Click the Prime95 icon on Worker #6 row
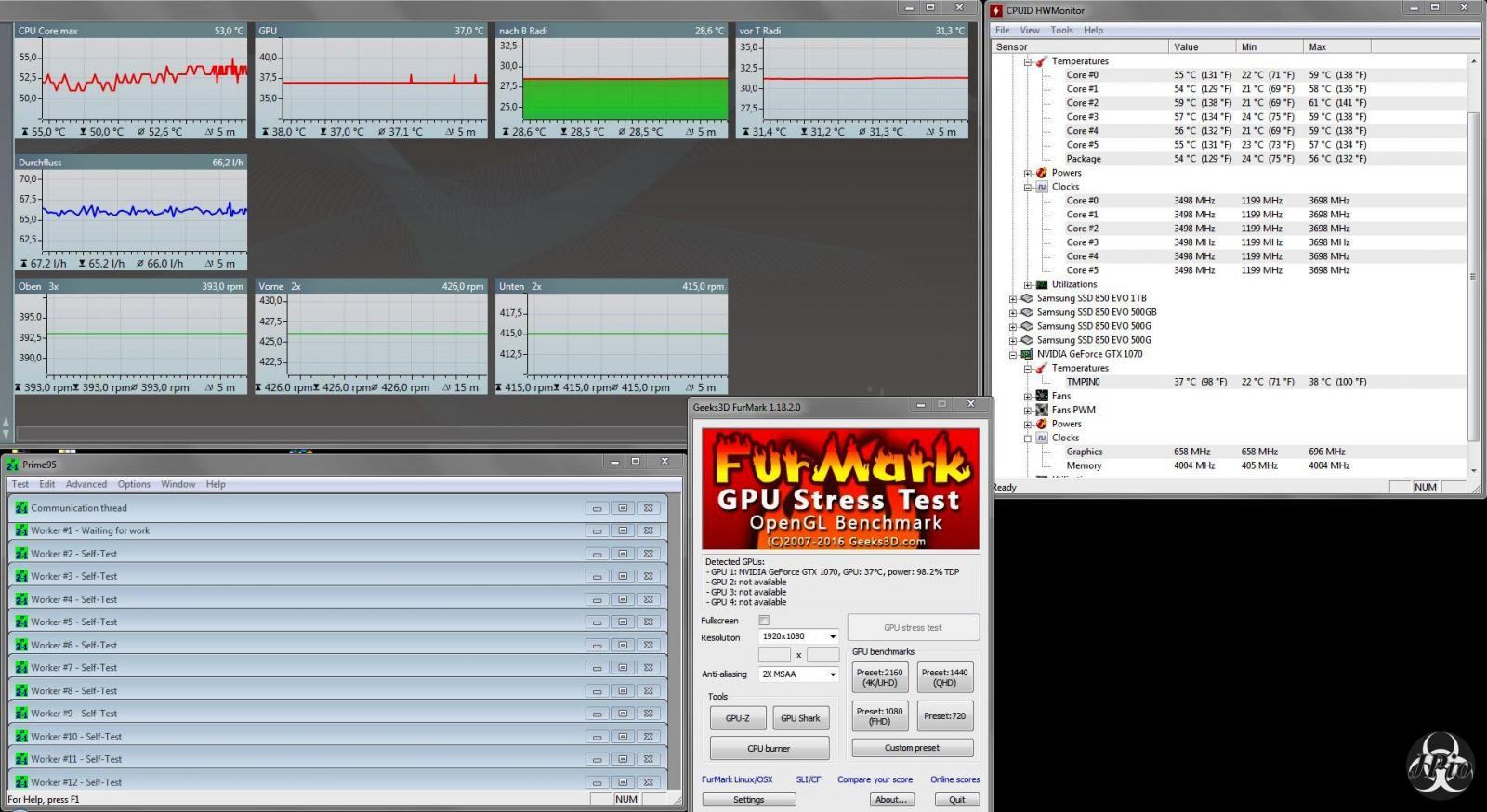1487x812 pixels. tap(21, 645)
